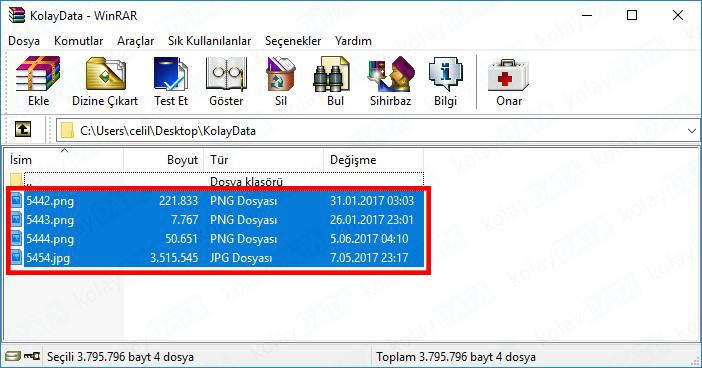Click the key password icon in status bar
Screen dimensions: 702x368
tap(32, 356)
